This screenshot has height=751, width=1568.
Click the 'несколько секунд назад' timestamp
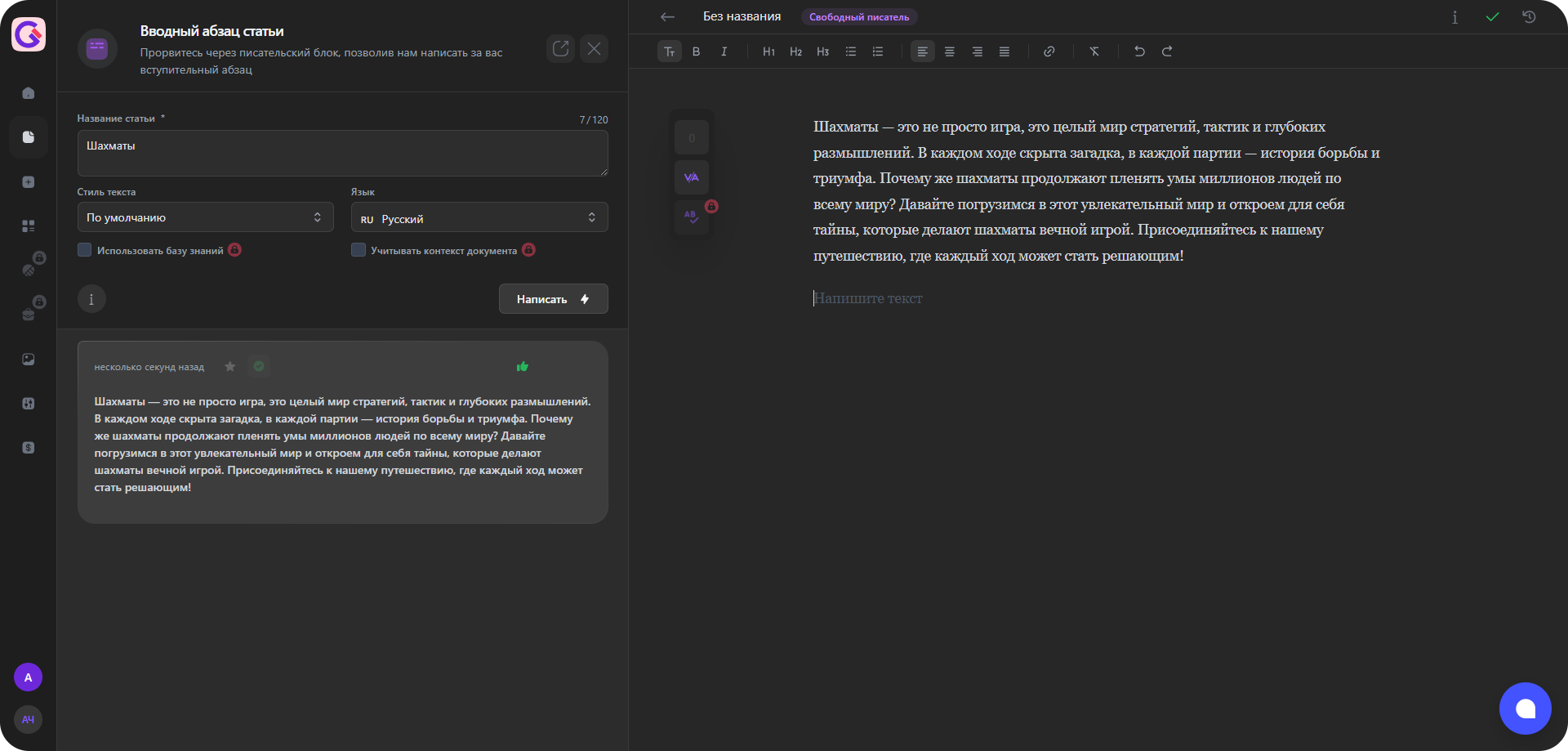[x=149, y=367]
